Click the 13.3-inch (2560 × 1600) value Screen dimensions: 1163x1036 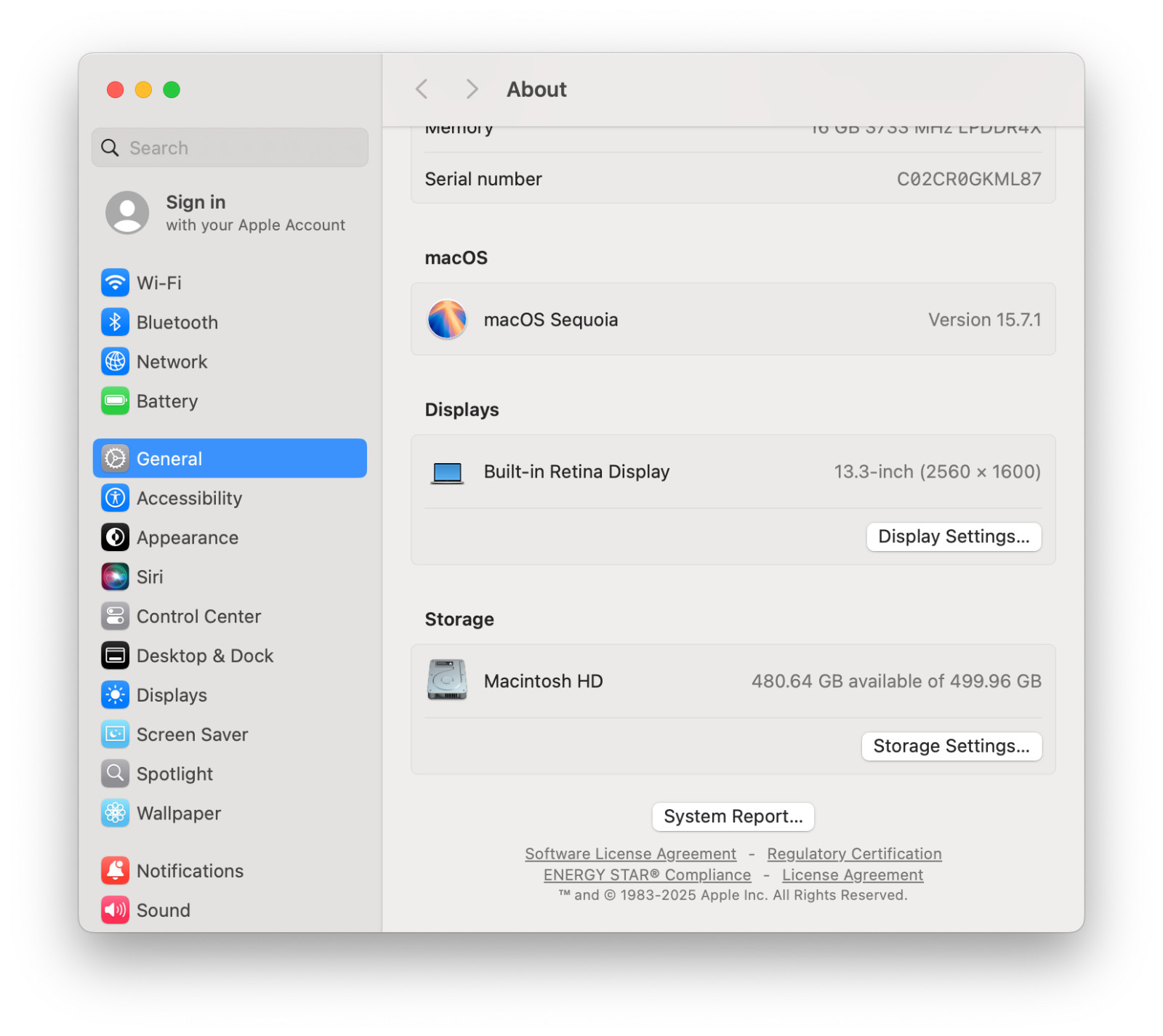click(x=937, y=472)
